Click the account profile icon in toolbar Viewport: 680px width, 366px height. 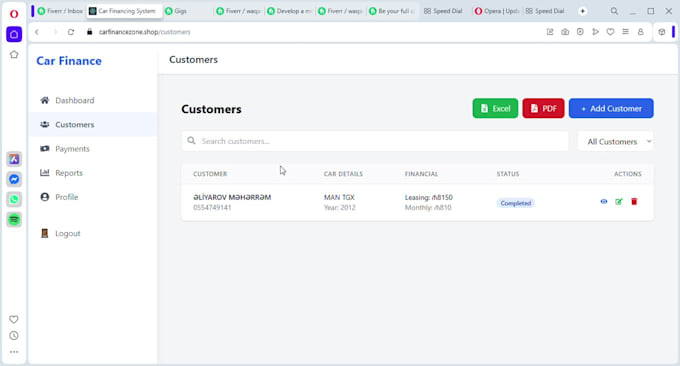(641, 32)
